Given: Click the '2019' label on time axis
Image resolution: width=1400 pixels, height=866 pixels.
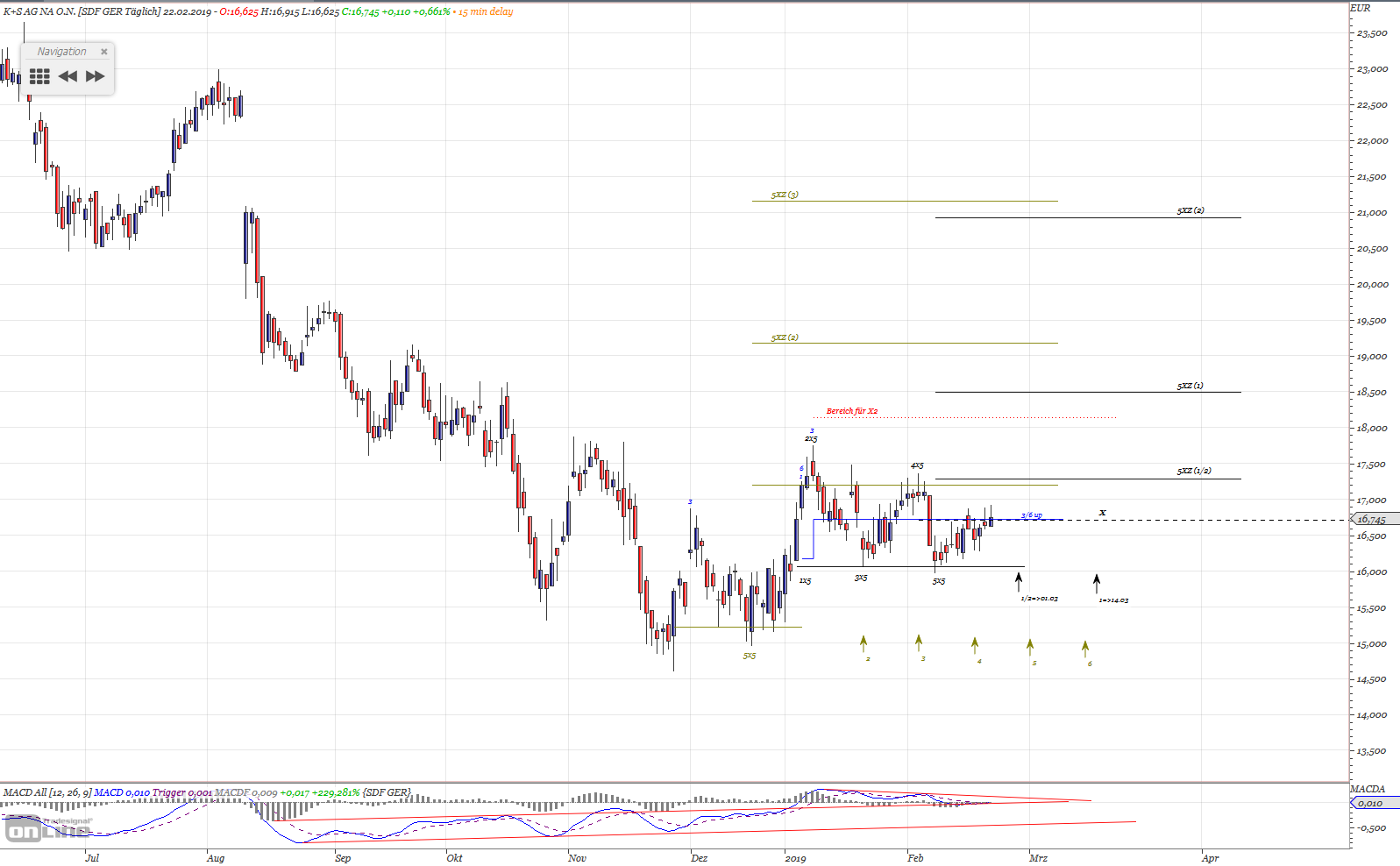Looking at the screenshot, I should (795, 858).
